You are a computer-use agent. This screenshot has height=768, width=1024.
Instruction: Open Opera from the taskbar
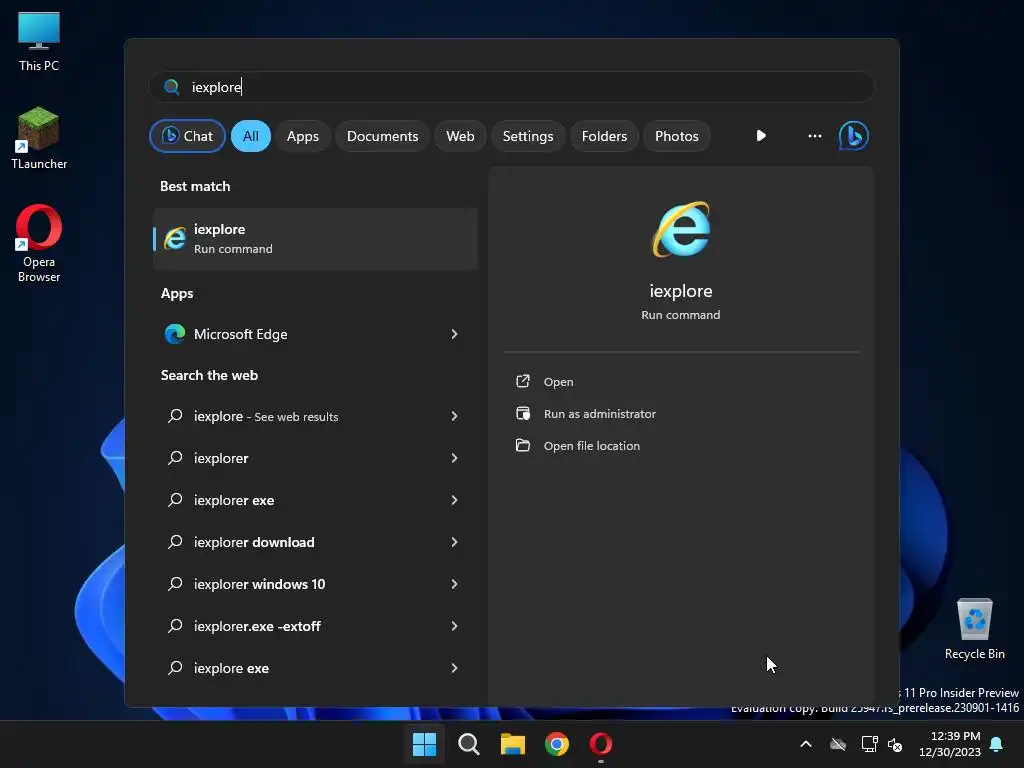coord(601,744)
